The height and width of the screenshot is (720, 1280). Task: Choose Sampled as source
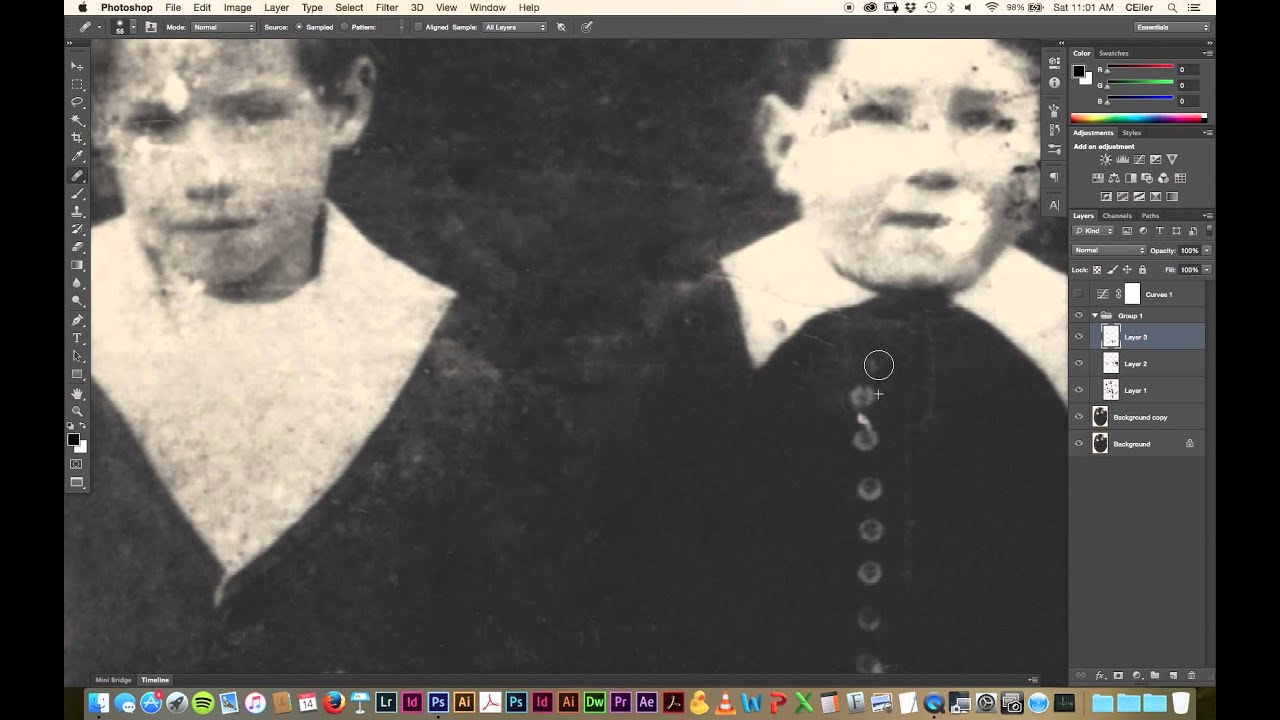(x=299, y=27)
